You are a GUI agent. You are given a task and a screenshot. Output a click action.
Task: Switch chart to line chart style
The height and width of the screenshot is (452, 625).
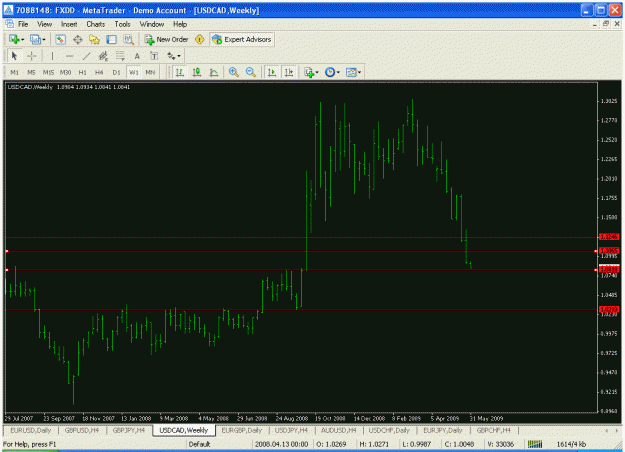point(214,72)
